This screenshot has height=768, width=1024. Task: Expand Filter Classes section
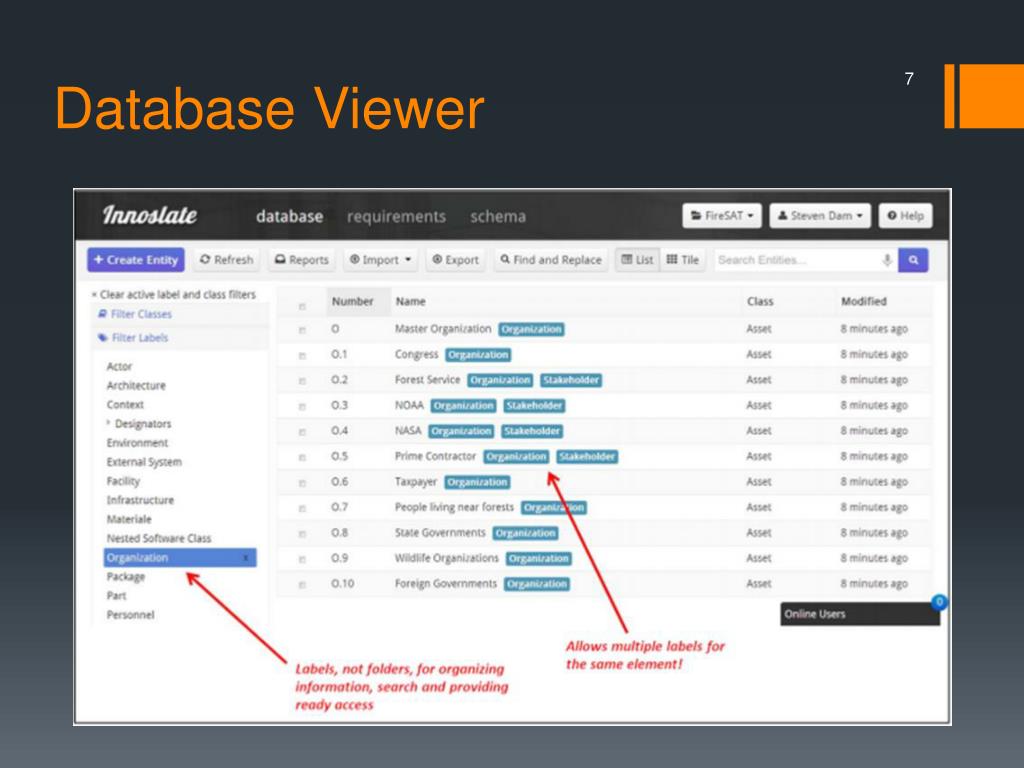[135, 314]
